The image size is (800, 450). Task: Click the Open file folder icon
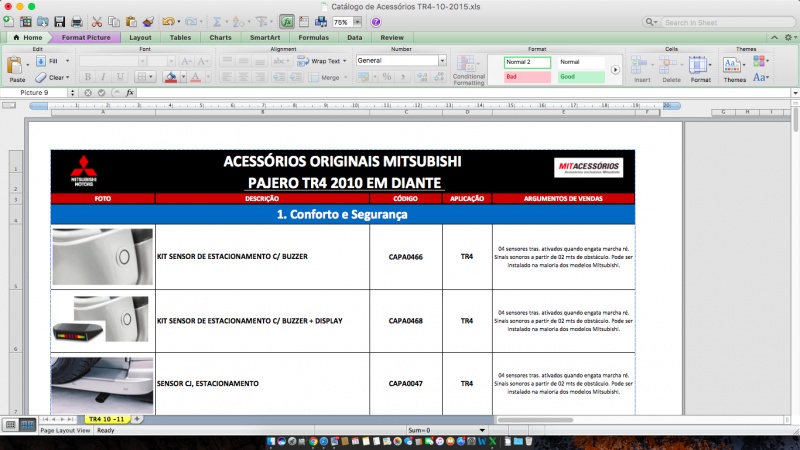[x=43, y=22]
